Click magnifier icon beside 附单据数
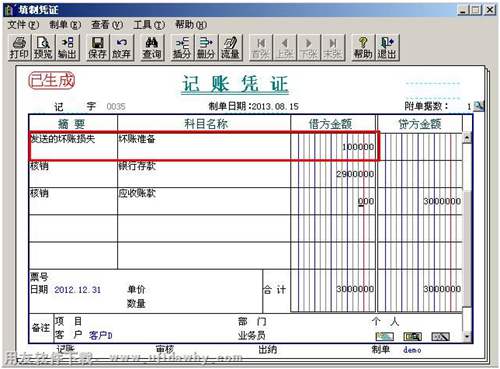This screenshot has width=500, height=369. [478, 106]
